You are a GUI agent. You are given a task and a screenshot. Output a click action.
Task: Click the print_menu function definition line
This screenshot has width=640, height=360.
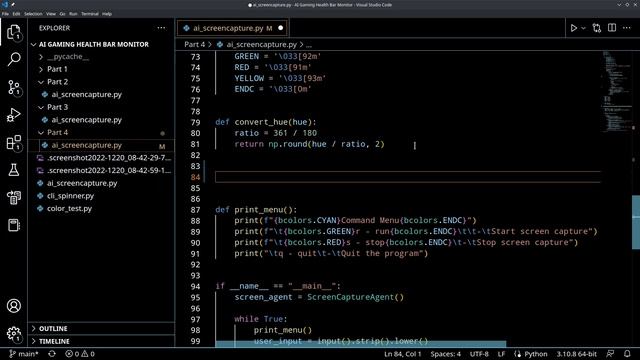(256, 210)
